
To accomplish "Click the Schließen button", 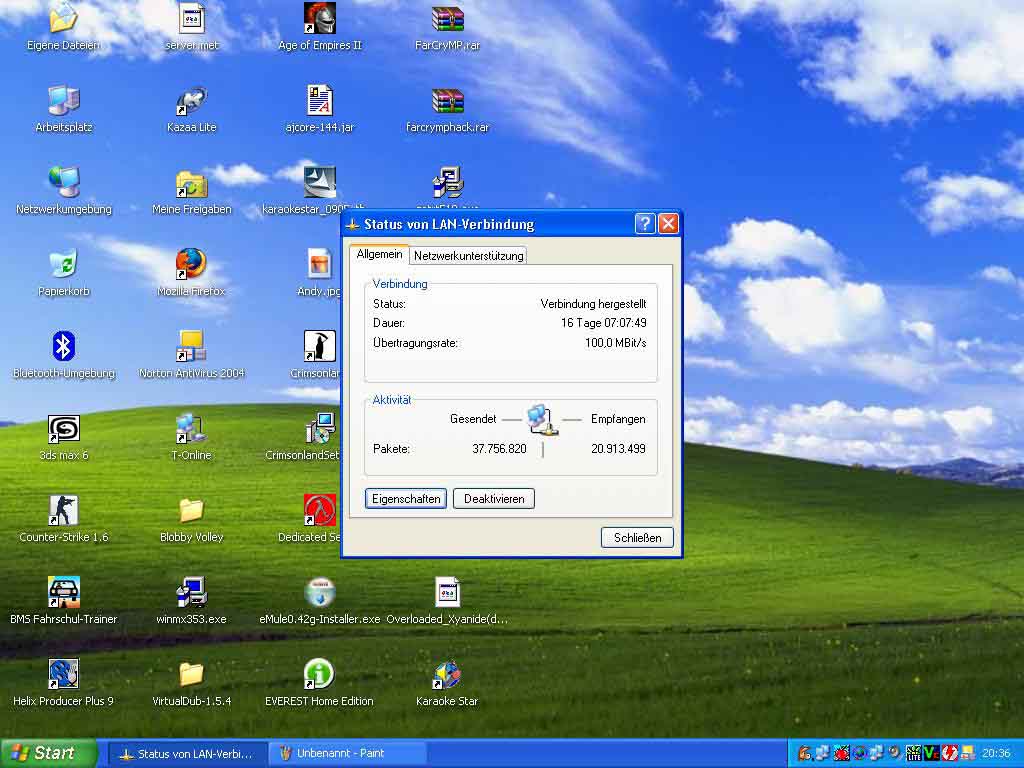I will tap(637, 537).
